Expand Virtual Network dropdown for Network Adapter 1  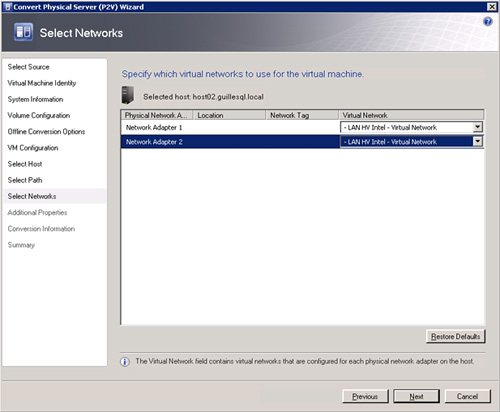pos(478,127)
